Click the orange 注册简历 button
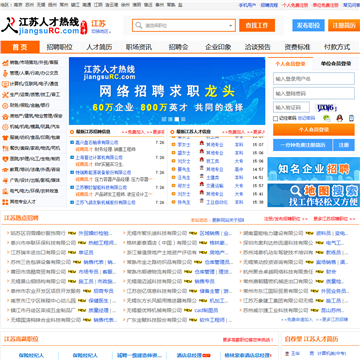 pos(344,25)
